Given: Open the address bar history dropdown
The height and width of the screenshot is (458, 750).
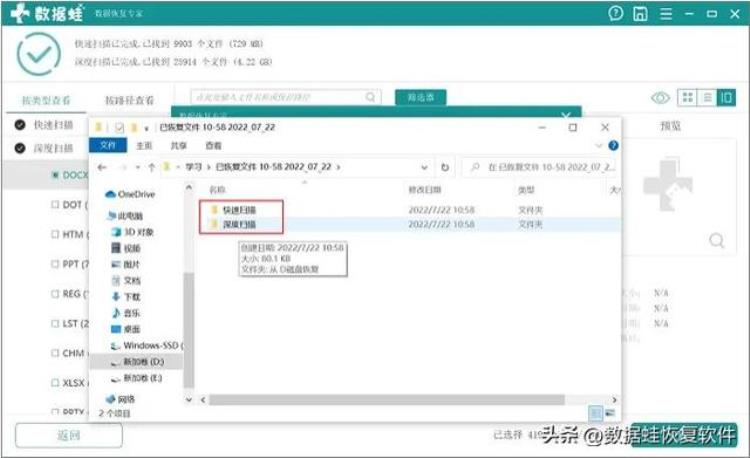Looking at the screenshot, I should (x=424, y=167).
